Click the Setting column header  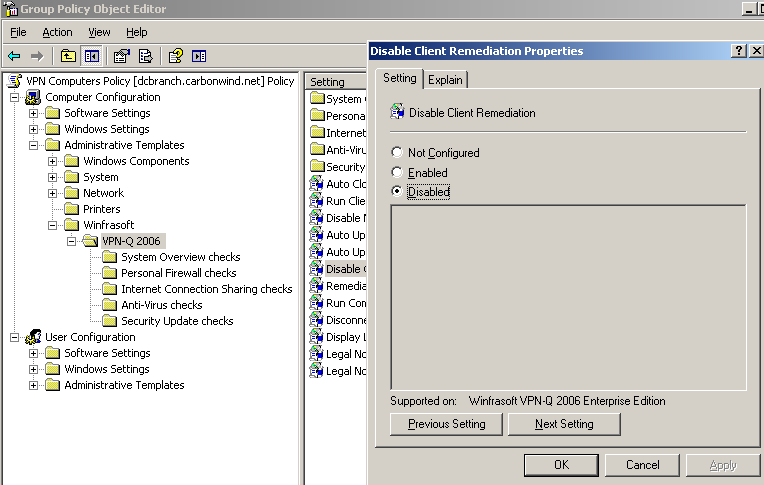tap(336, 82)
